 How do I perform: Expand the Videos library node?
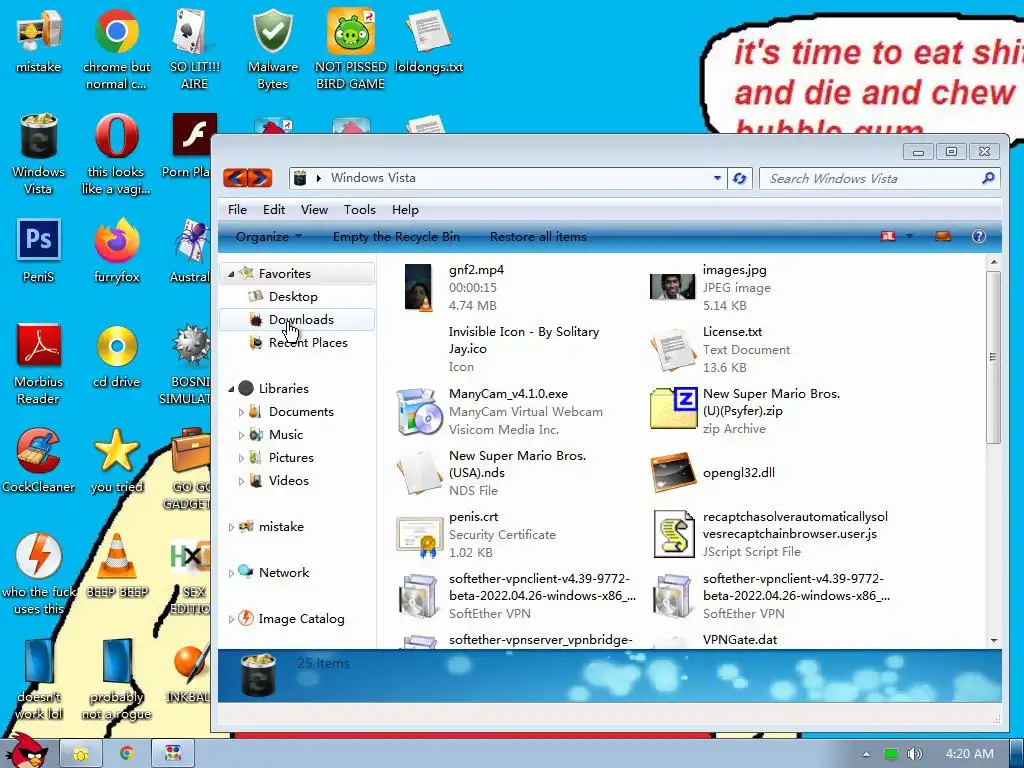click(241, 481)
